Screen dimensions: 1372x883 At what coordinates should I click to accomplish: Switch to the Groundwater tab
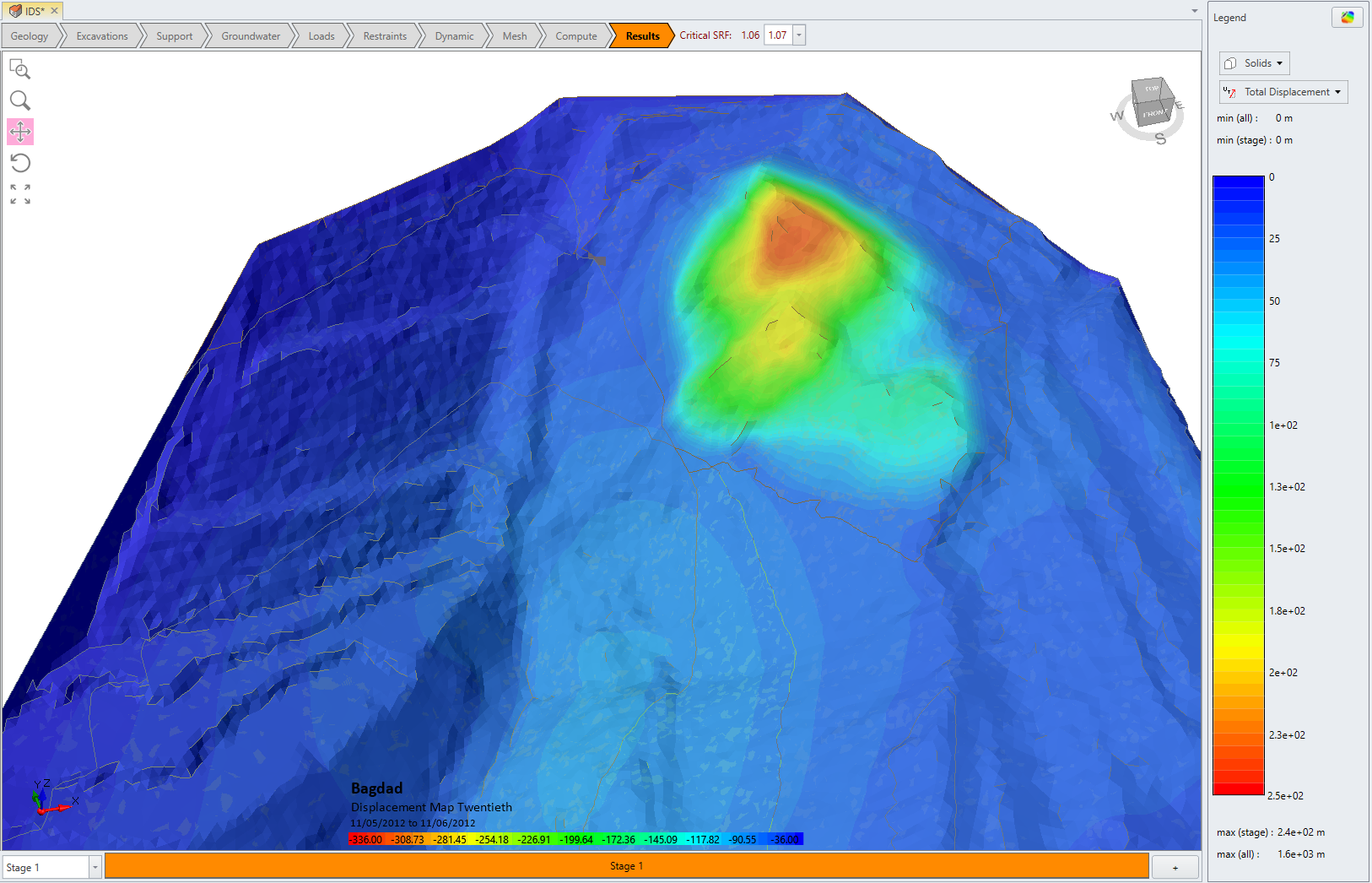250,35
